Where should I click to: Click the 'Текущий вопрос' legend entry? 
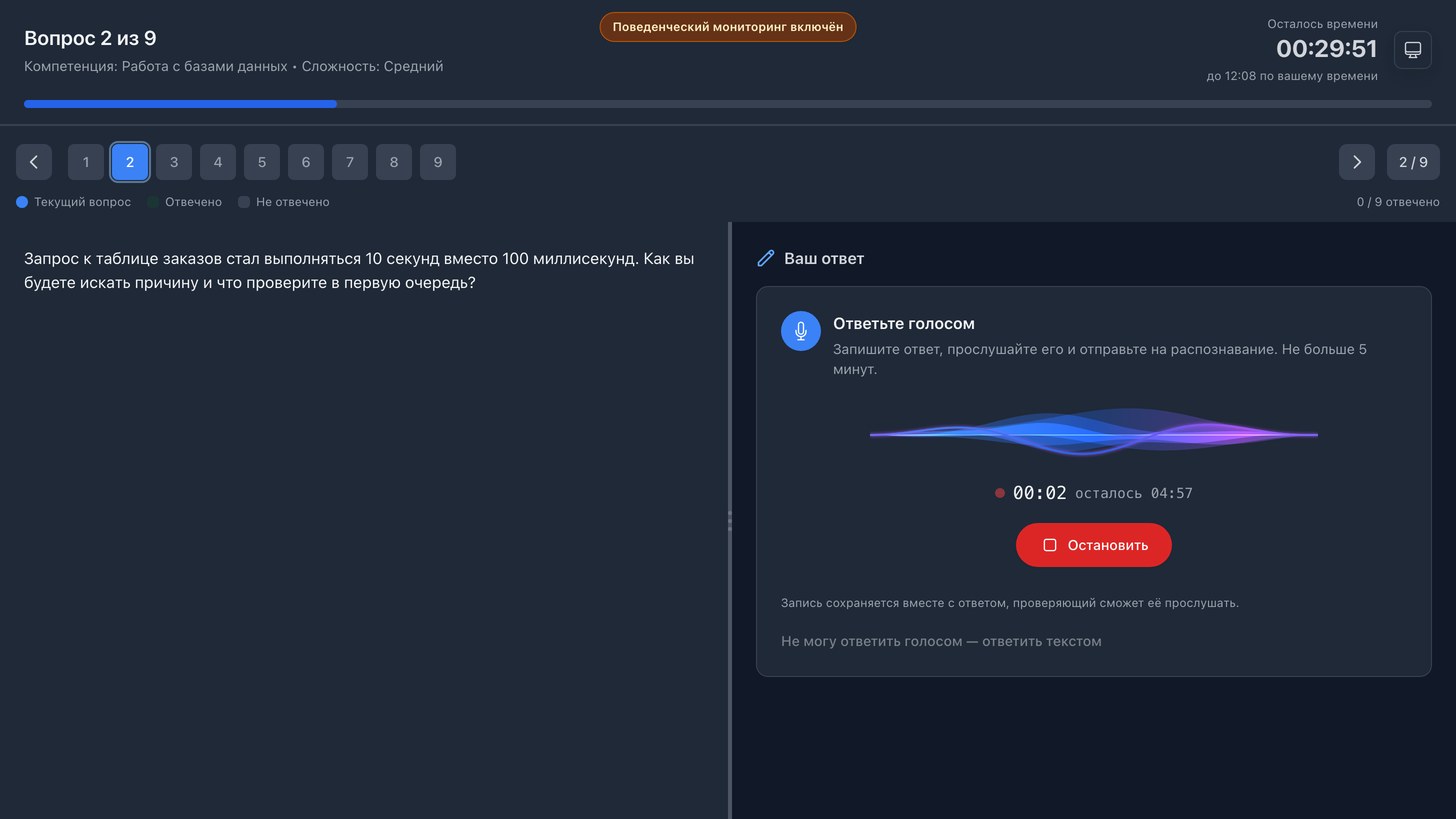click(74, 202)
